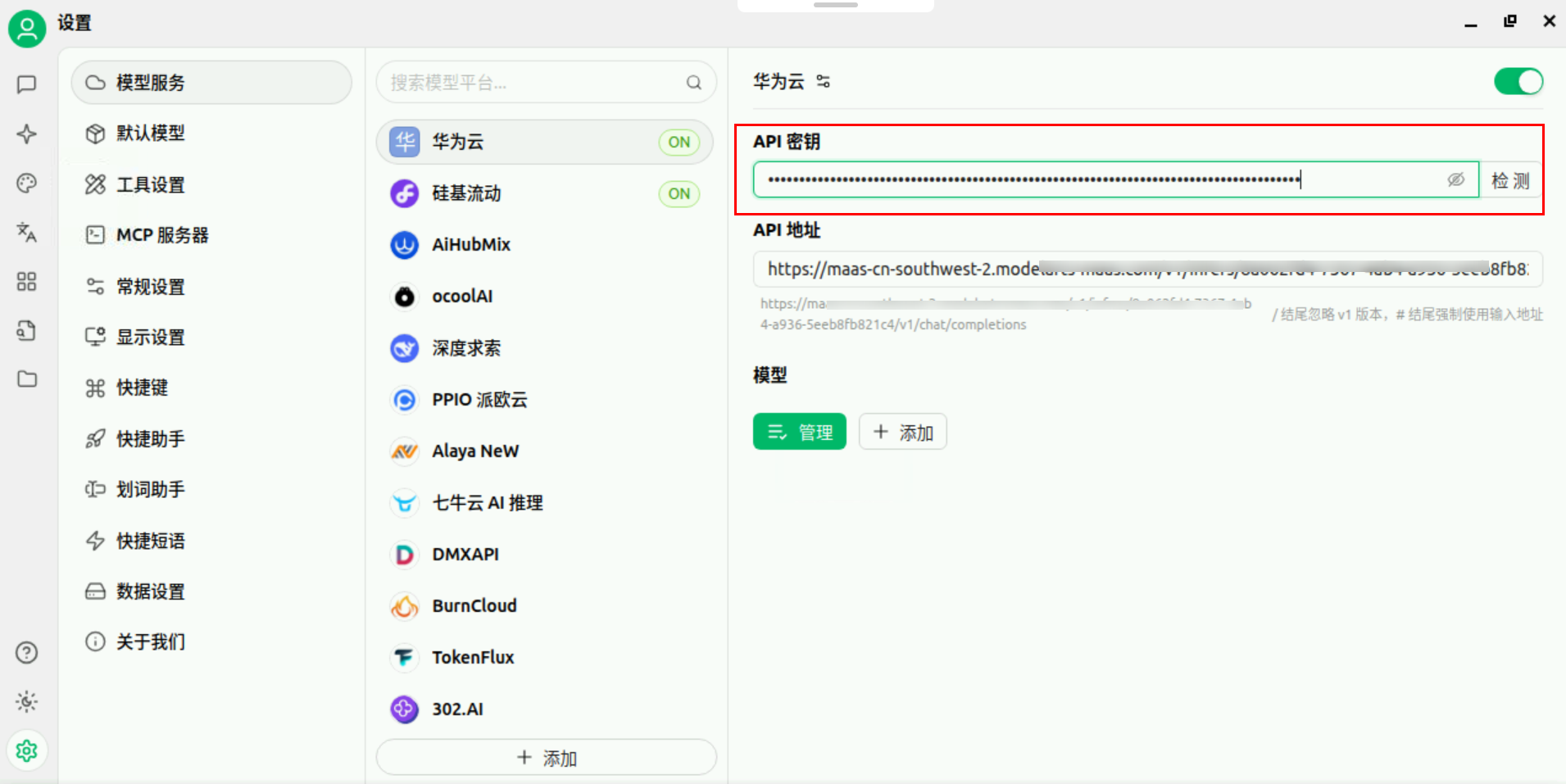1566x784 pixels.
Task: Click the 深度求索 provider logo
Action: (405, 348)
